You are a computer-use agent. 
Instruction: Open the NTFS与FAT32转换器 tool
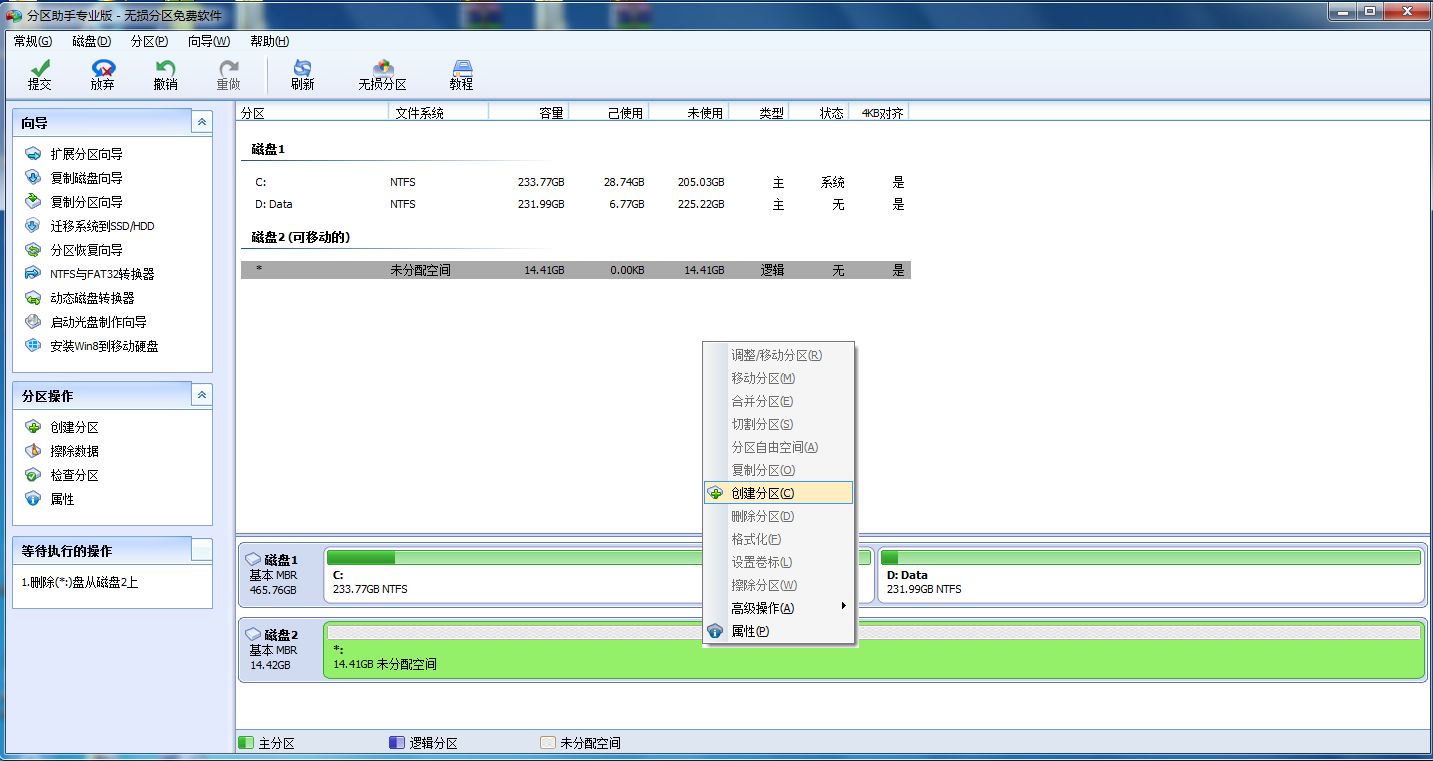102,274
